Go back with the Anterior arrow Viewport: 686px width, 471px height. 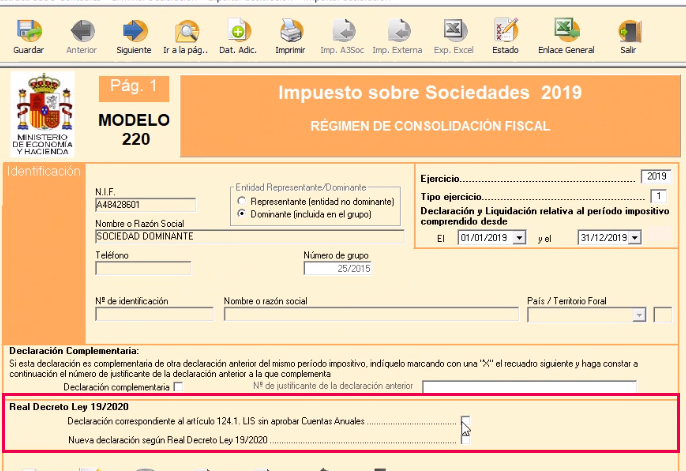point(82,31)
